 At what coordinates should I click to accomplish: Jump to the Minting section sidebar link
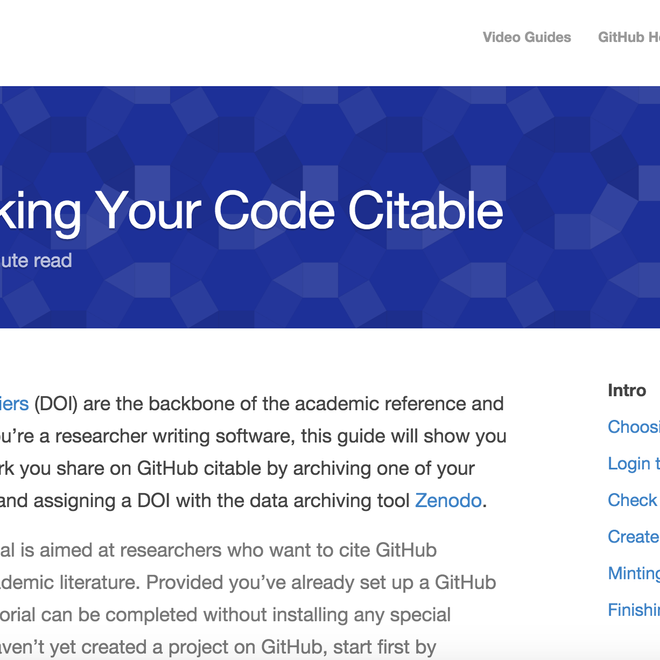click(x=634, y=573)
